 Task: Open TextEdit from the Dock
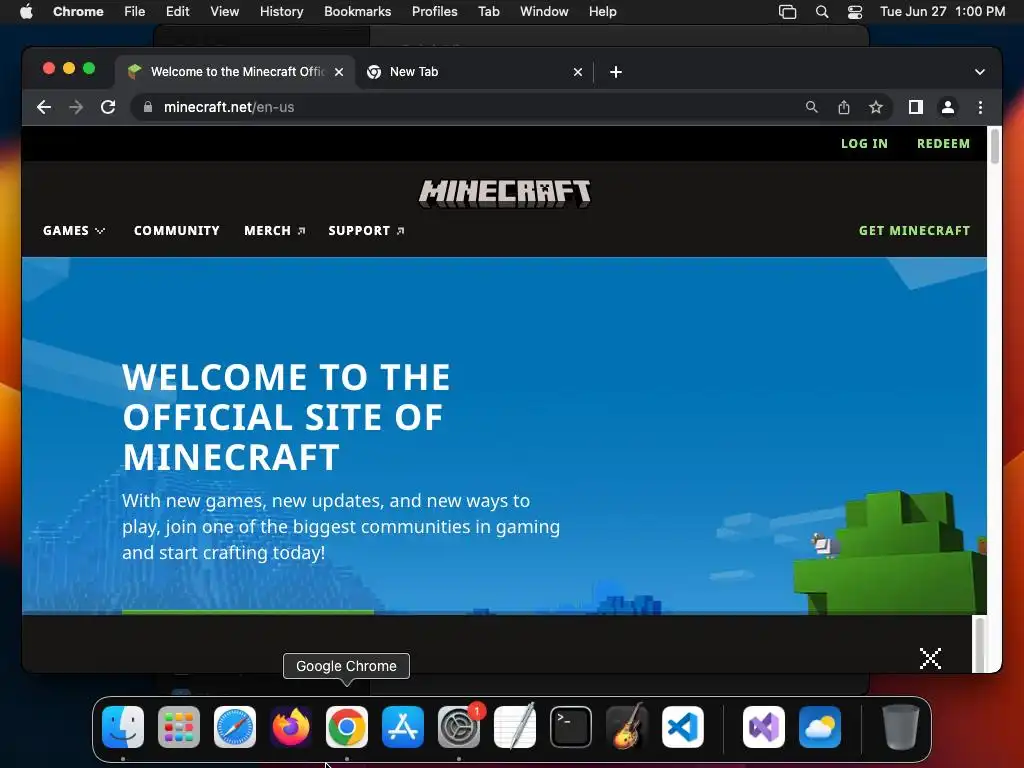click(515, 727)
